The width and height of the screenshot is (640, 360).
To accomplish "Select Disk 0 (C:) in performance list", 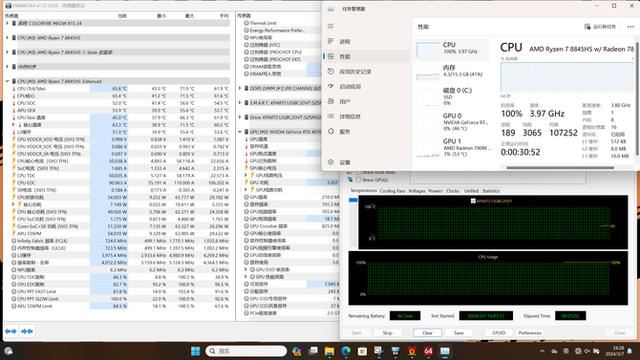I will tap(453, 96).
